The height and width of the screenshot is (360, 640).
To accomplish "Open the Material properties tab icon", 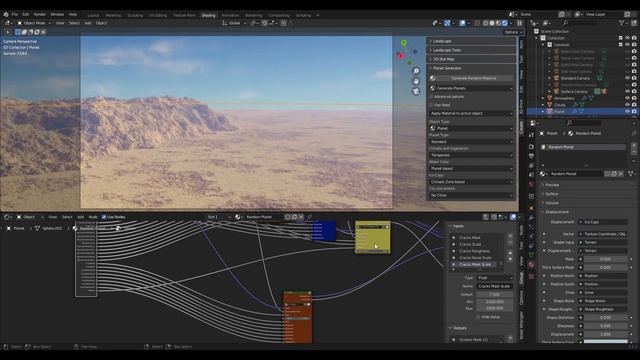I will point(531,265).
